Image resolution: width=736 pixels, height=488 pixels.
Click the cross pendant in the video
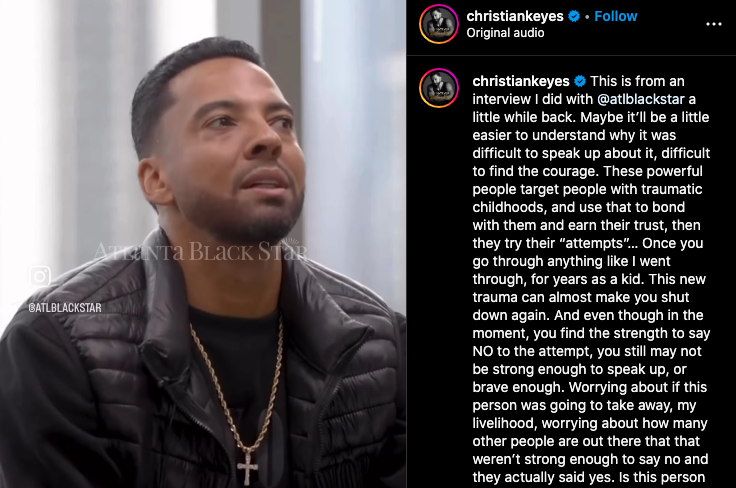tap(247, 467)
